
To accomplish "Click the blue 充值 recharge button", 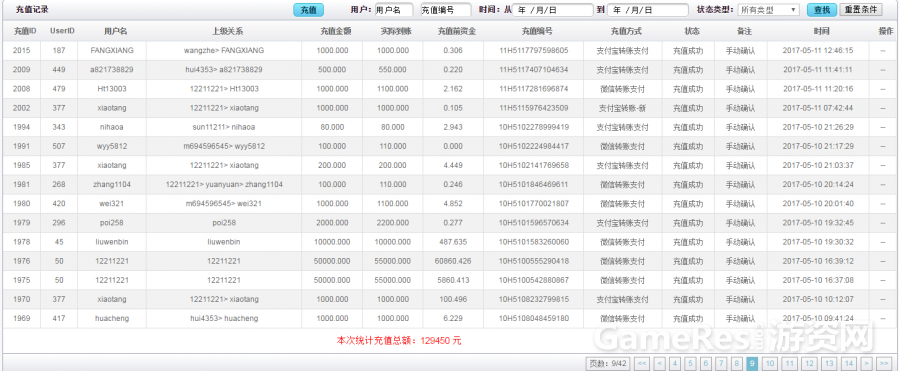I will pyautogui.click(x=308, y=10).
